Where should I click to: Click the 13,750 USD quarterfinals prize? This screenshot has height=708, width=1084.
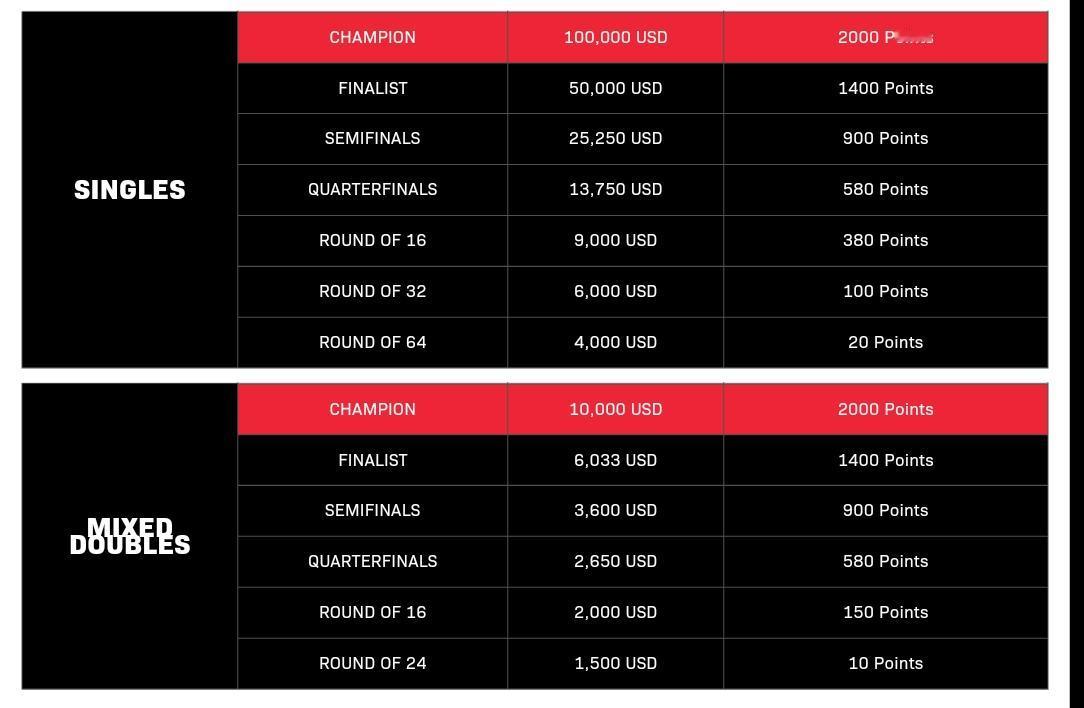pos(615,189)
